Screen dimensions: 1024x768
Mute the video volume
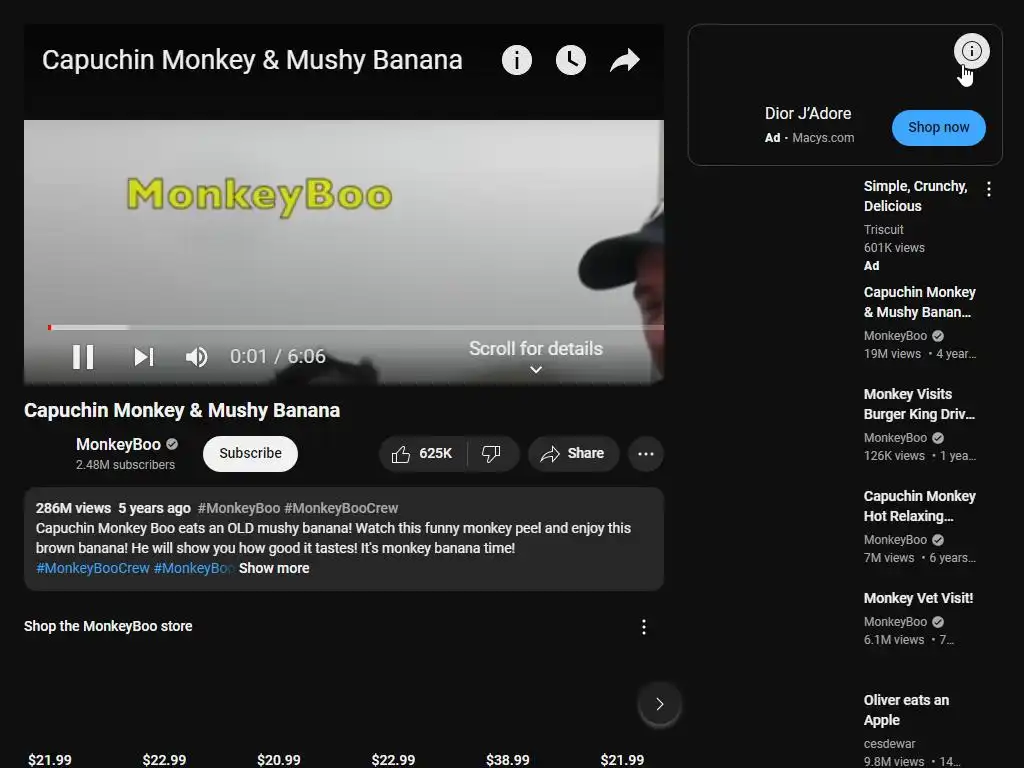click(196, 357)
